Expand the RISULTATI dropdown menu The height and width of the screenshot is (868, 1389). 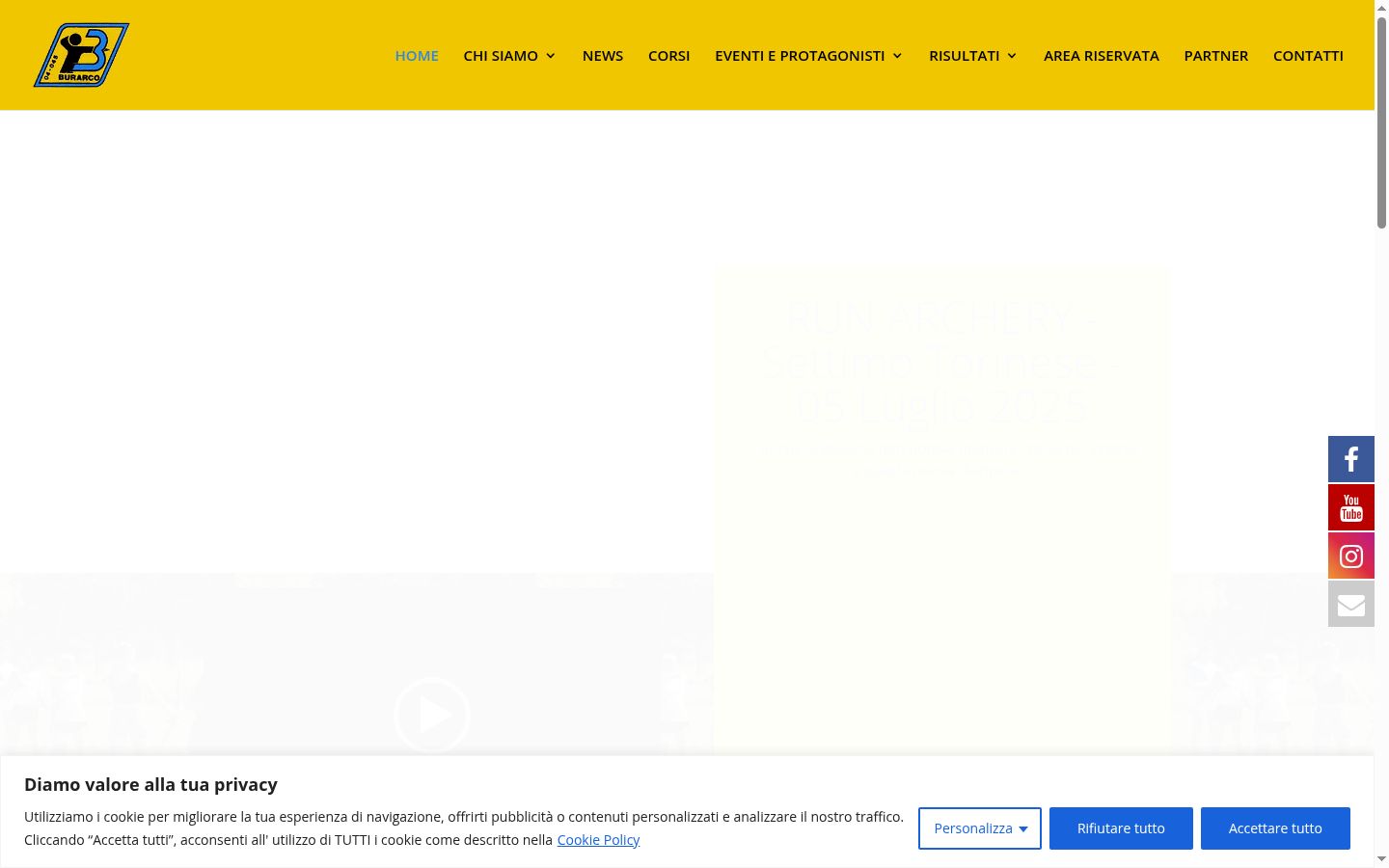click(972, 56)
